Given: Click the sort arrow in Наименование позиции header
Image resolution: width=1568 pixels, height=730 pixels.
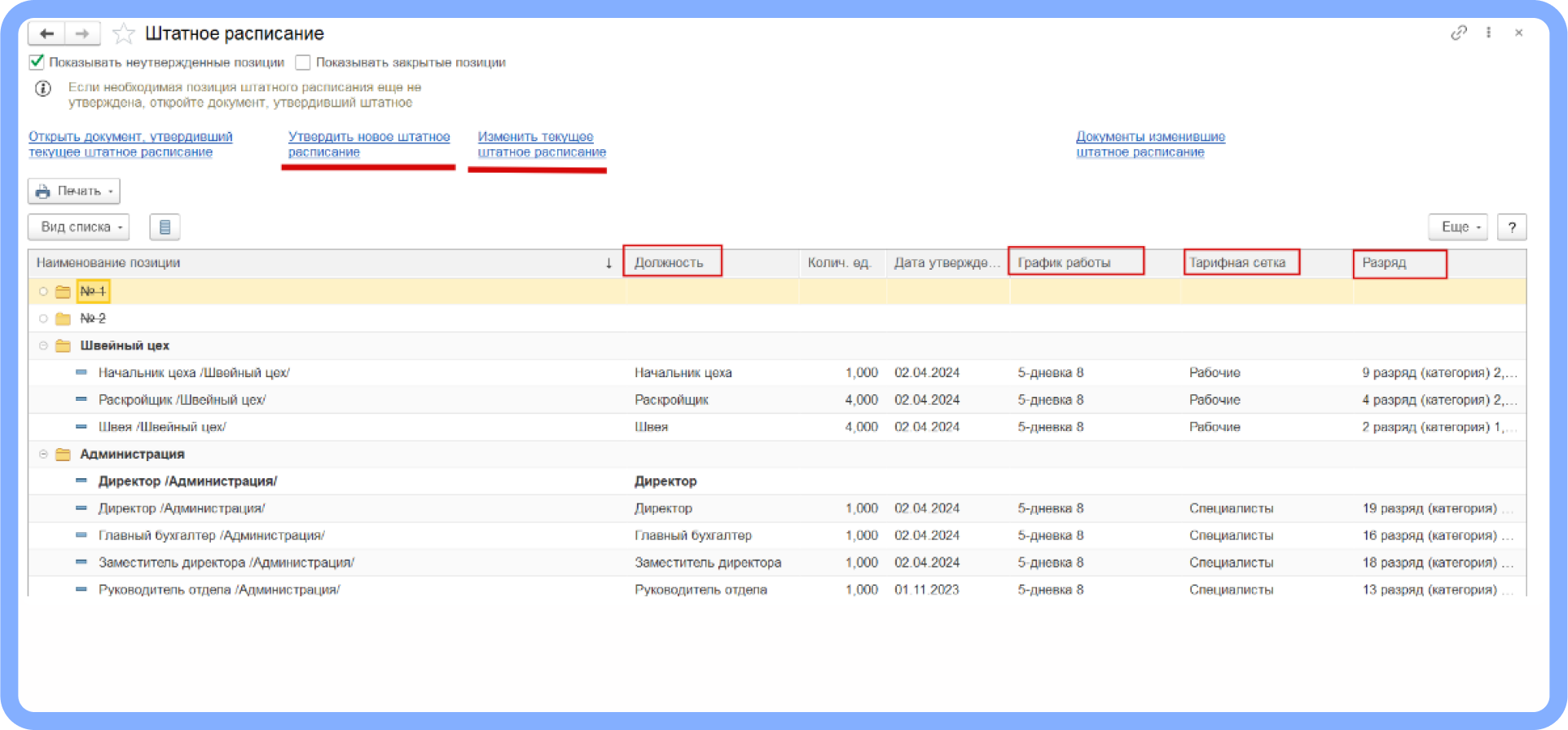Looking at the screenshot, I should tap(608, 263).
